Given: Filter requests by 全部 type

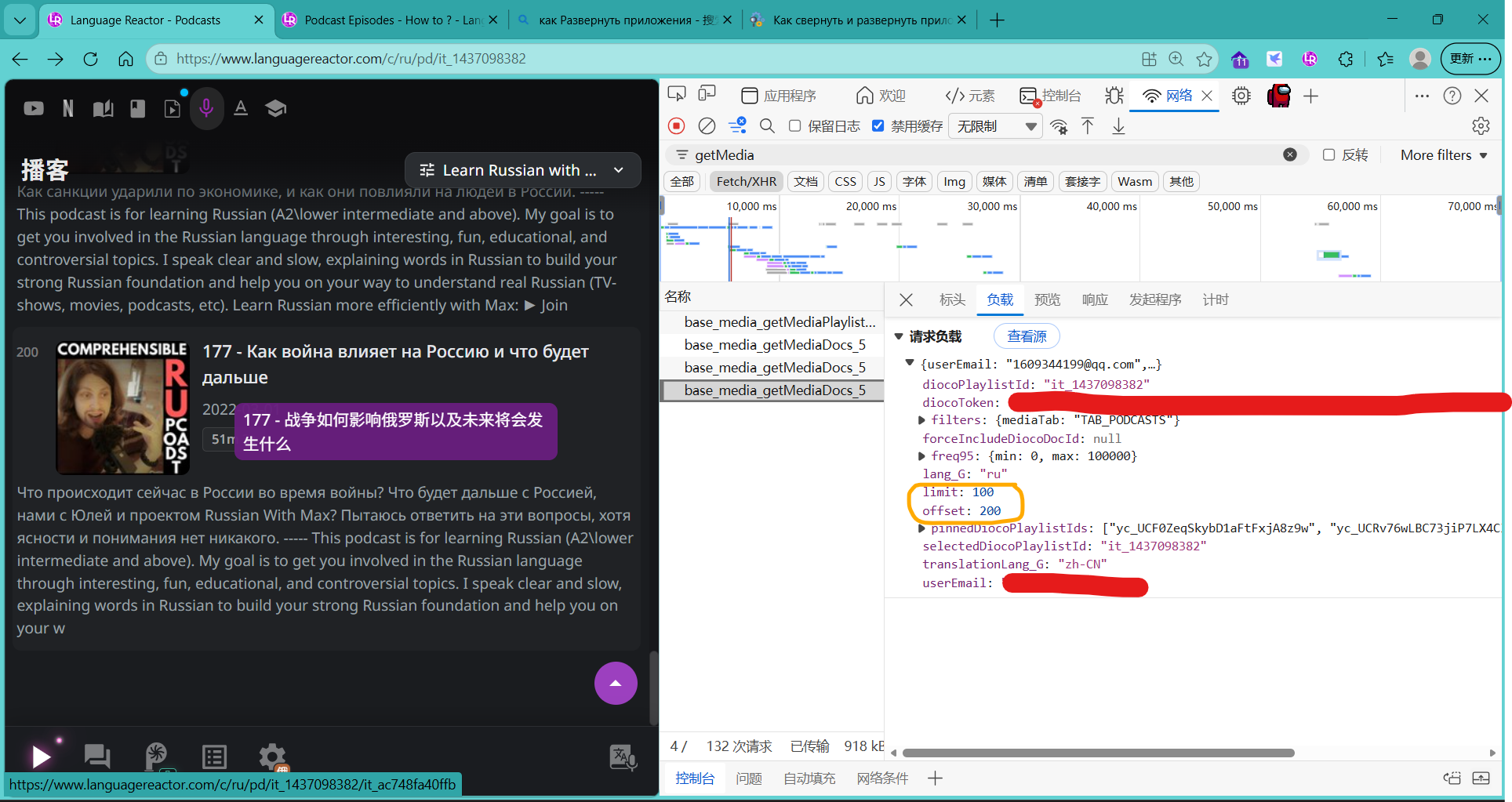Looking at the screenshot, I should coord(682,182).
